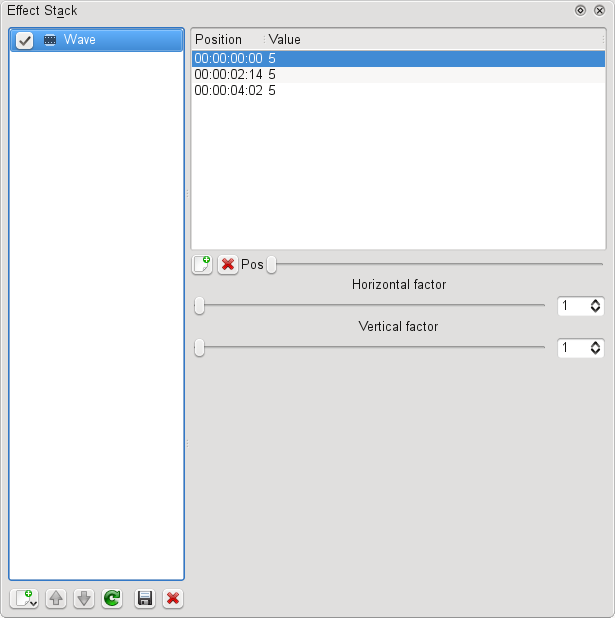The height and width of the screenshot is (618, 615).
Task: Open add new effect dropdown button
Action: coord(24,599)
